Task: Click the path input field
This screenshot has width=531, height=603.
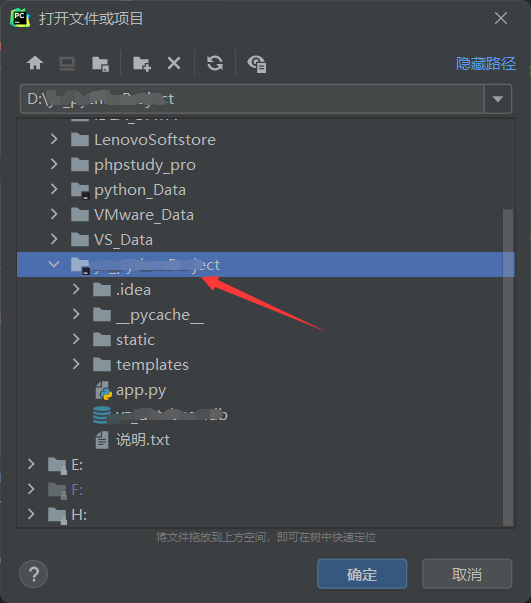Action: 252,99
